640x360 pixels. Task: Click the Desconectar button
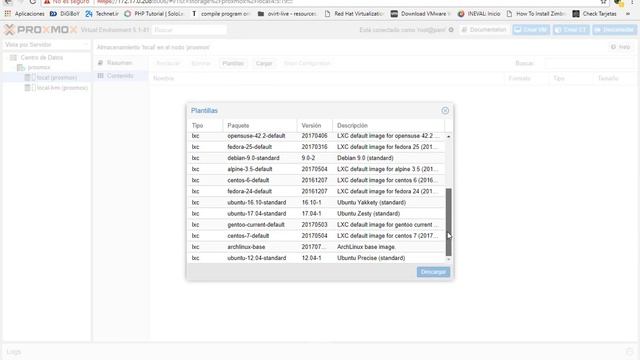coord(615,30)
